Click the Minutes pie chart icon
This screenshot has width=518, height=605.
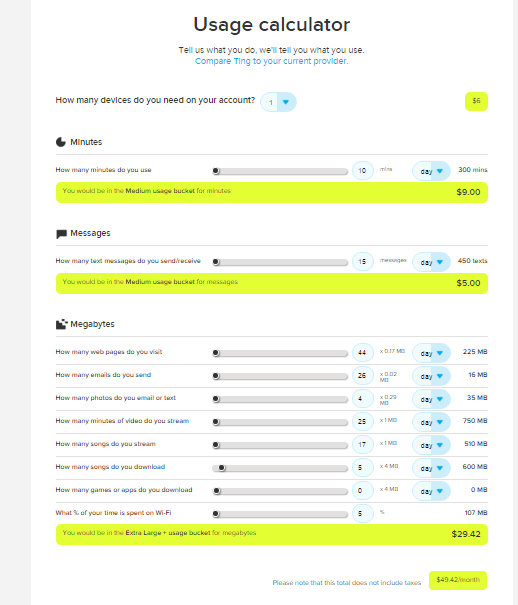point(61,142)
